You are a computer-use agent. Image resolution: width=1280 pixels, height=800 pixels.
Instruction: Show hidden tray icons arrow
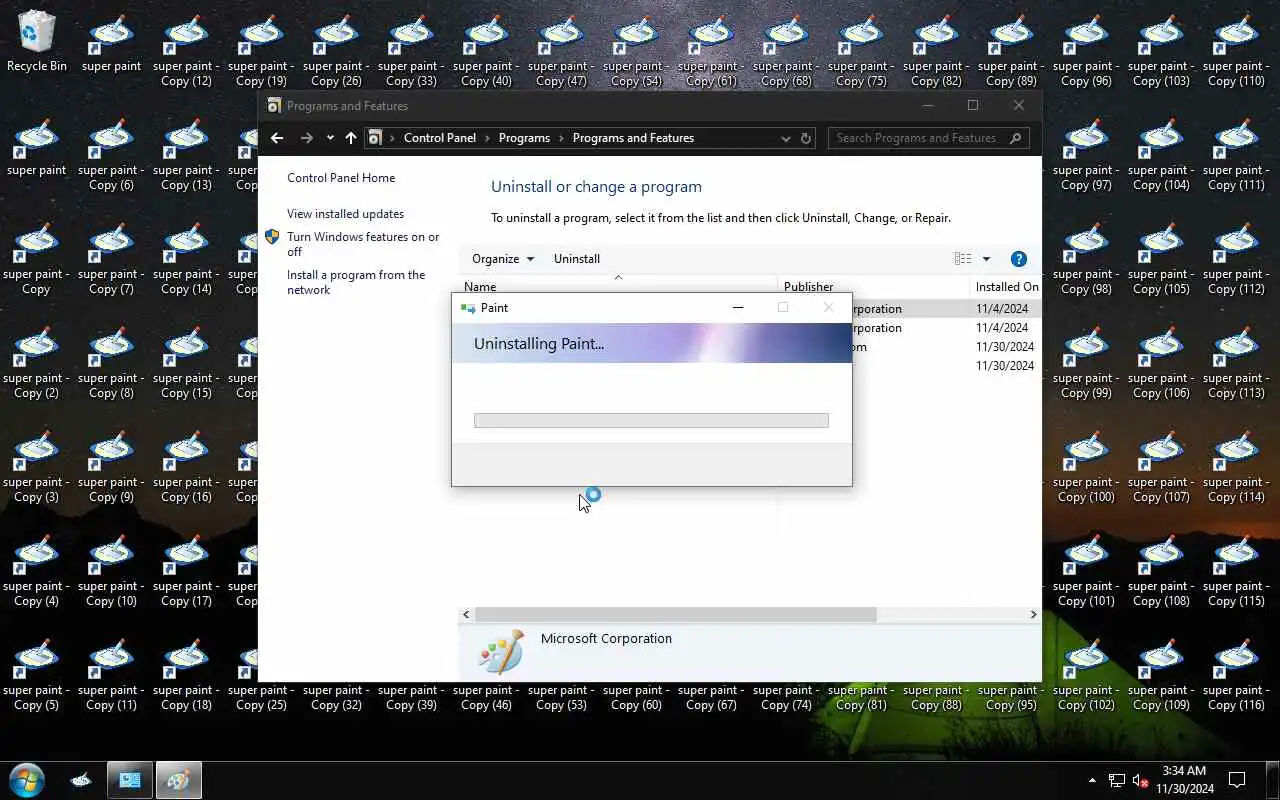click(1091, 780)
